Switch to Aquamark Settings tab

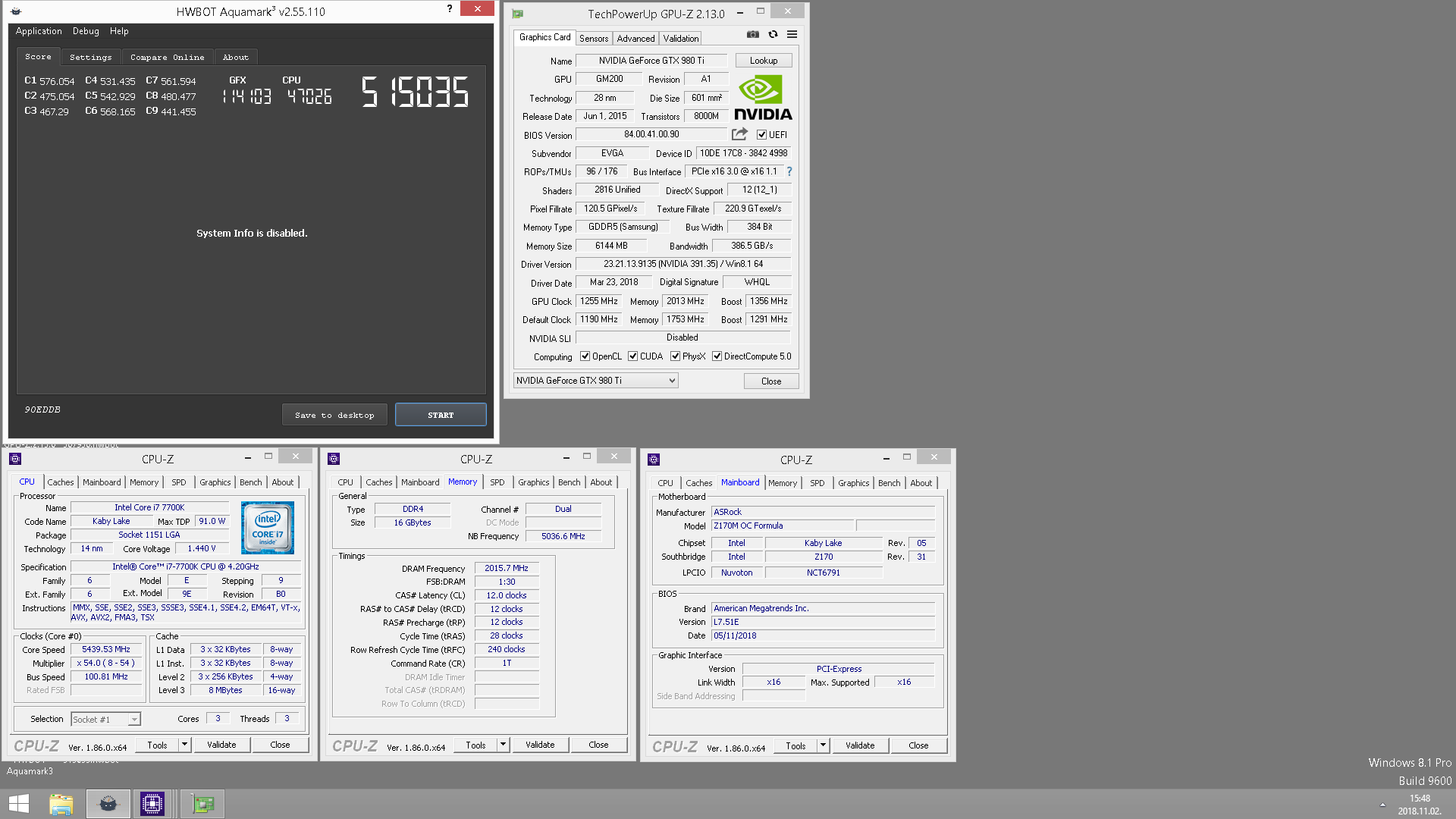(90, 57)
